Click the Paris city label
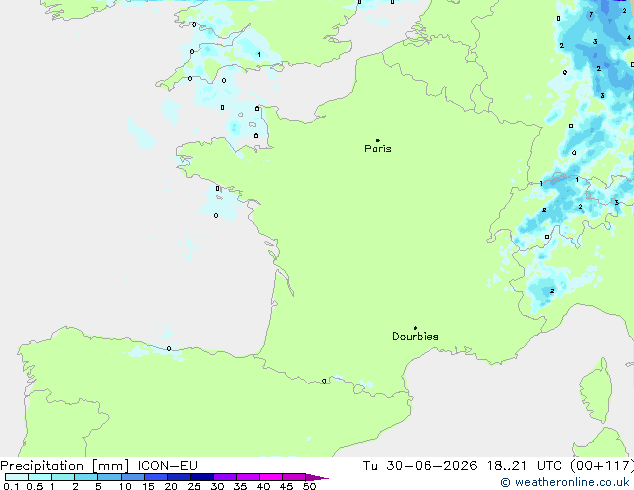This screenshot has width=634, height=490. click(x=378, y=149)
